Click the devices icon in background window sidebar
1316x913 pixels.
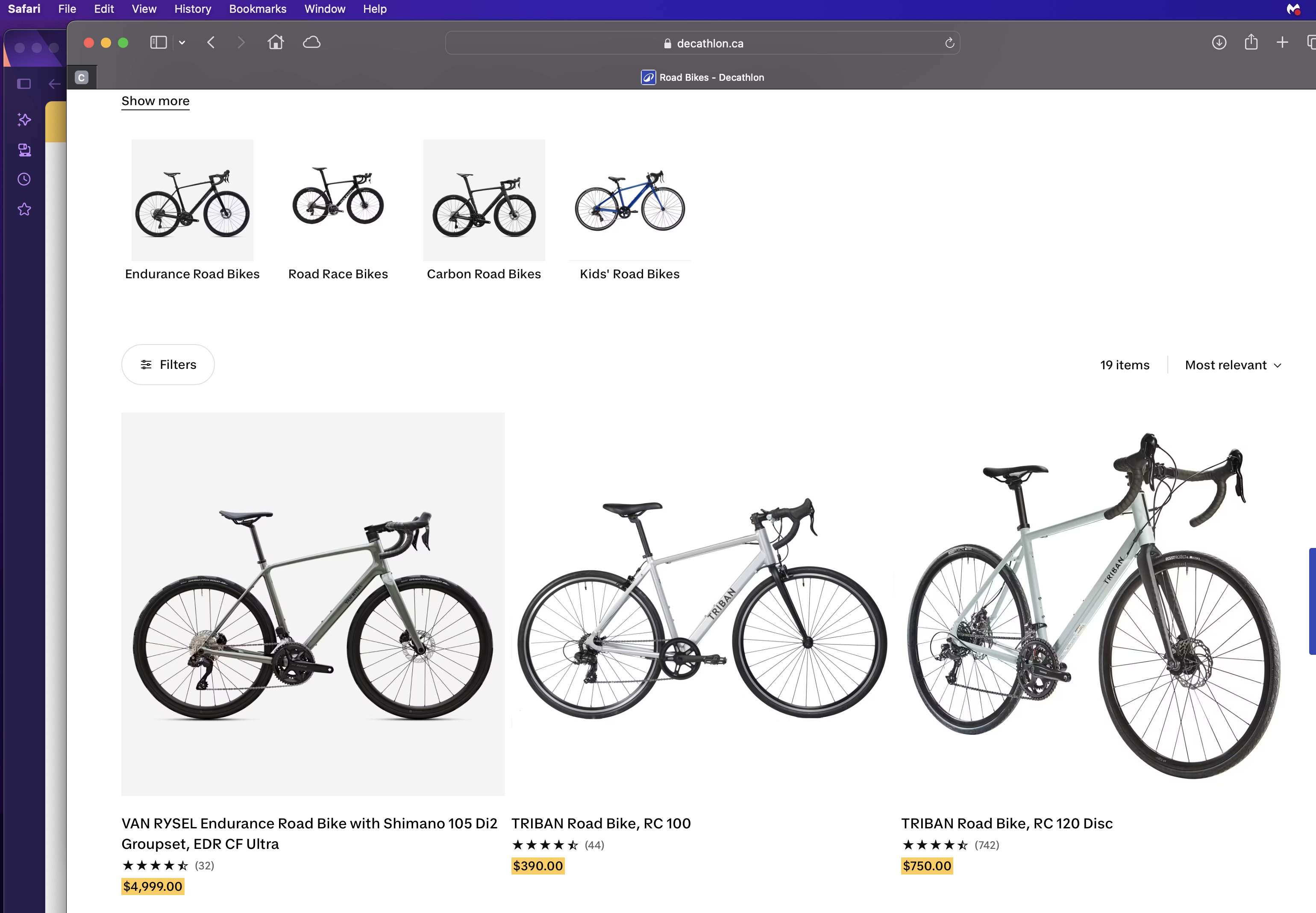24,150
